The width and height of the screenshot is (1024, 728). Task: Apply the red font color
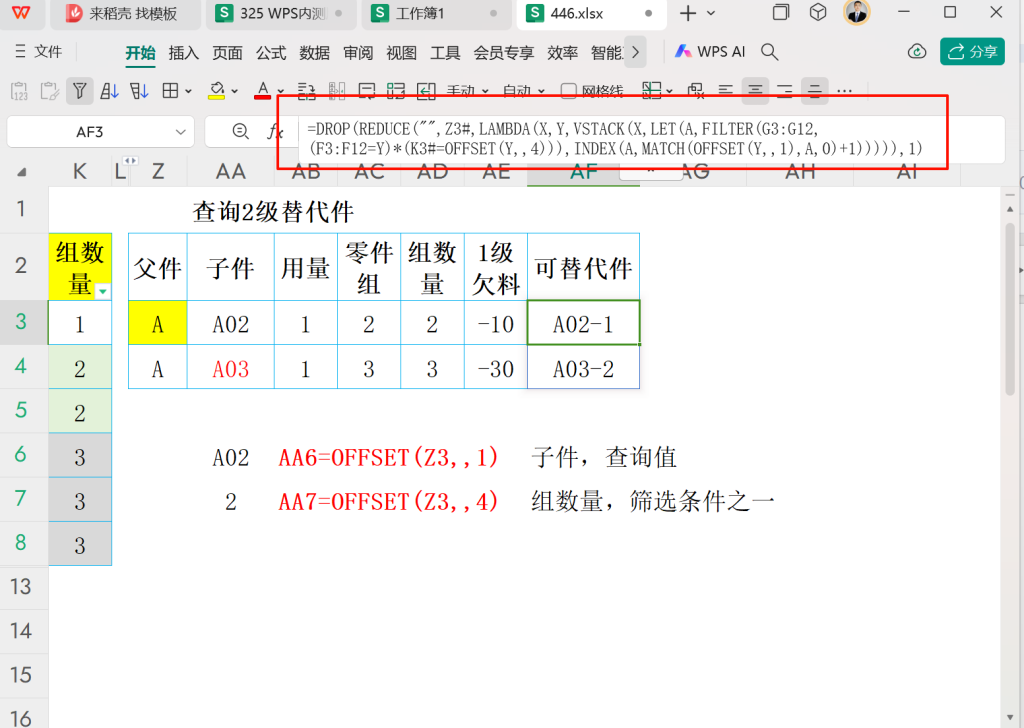click(x=263, y=91)
